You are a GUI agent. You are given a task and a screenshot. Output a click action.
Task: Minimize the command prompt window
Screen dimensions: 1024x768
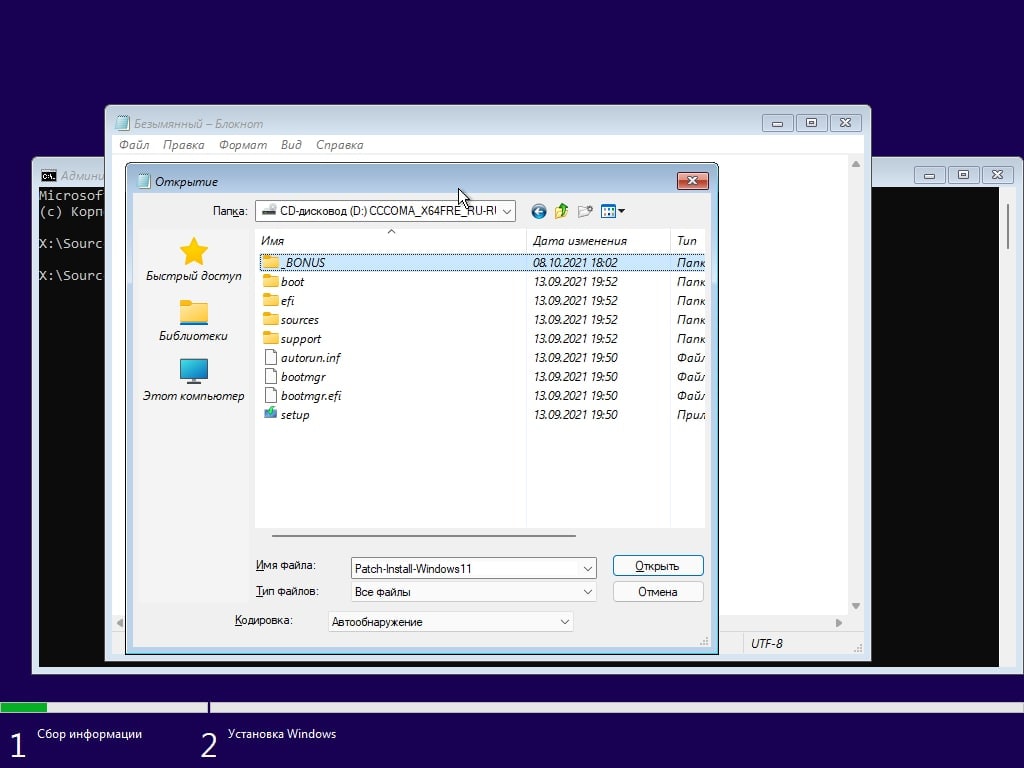pyautogui.click(x=929, y=175)
